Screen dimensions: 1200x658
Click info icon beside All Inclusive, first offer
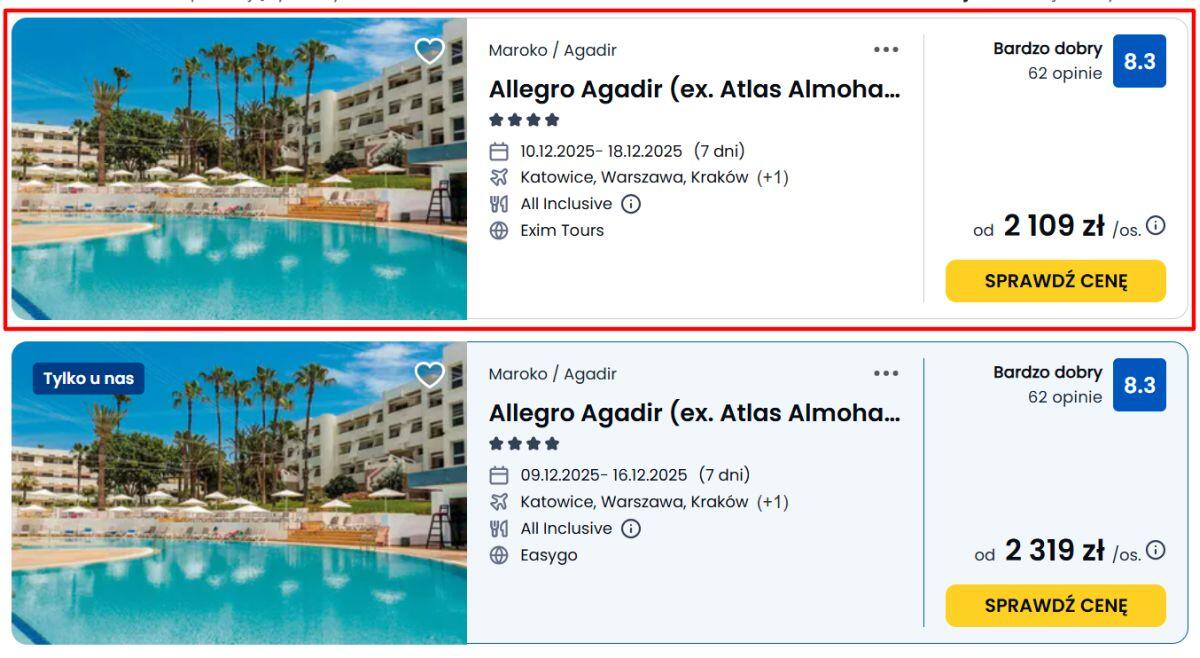(631, 204)
